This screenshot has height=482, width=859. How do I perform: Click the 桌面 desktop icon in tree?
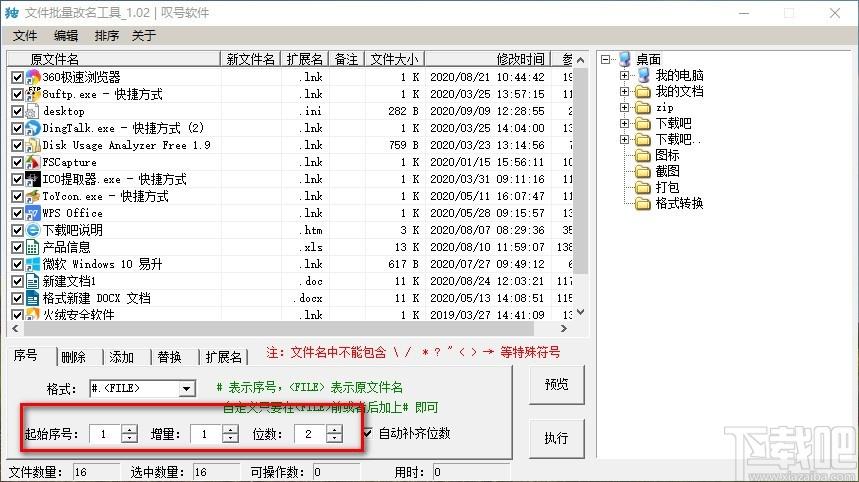coord(625,59)
